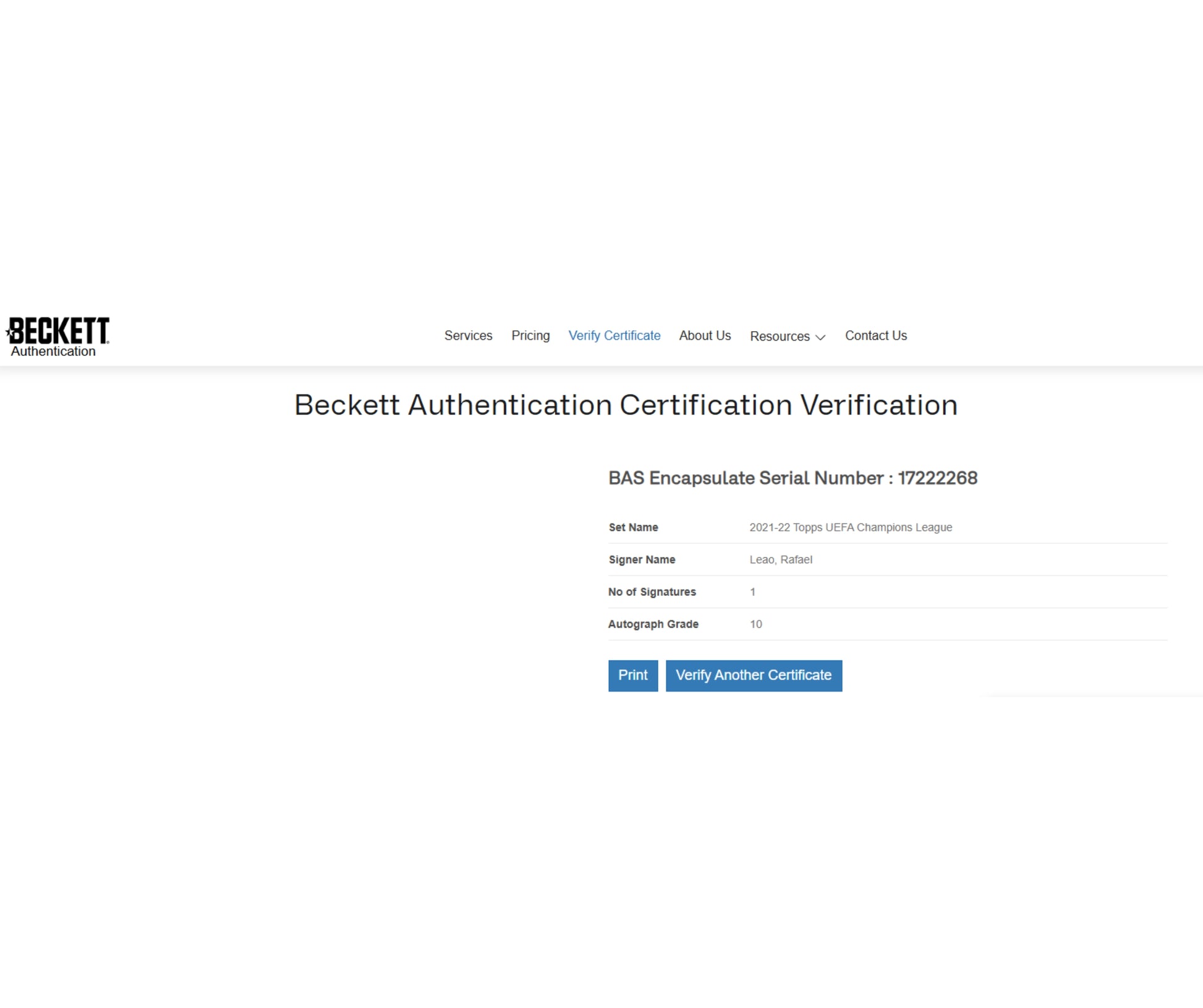Screen dimensions: 1203x1008
Task: Click the Certification Verification page heading
Action: pos(626,405)
